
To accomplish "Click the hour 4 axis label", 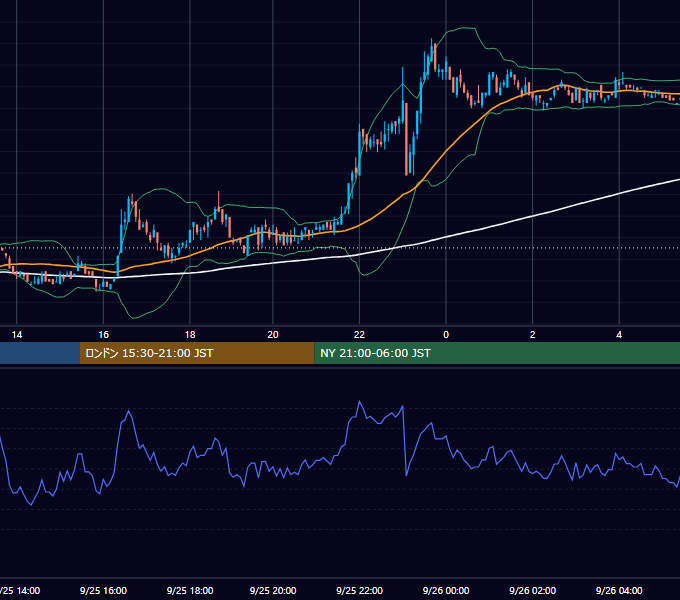I will coord(619,335).
